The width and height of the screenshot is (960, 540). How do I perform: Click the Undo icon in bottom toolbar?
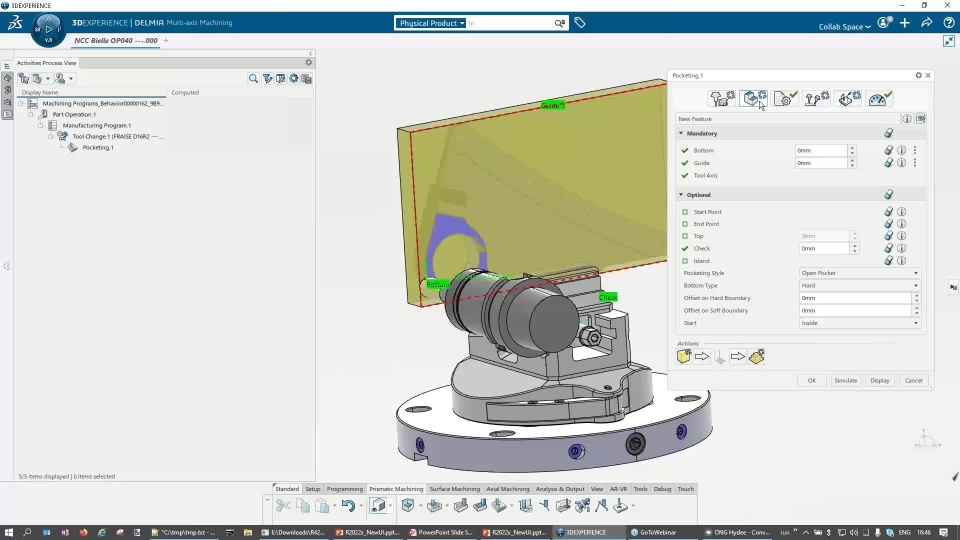click(348, 506)
